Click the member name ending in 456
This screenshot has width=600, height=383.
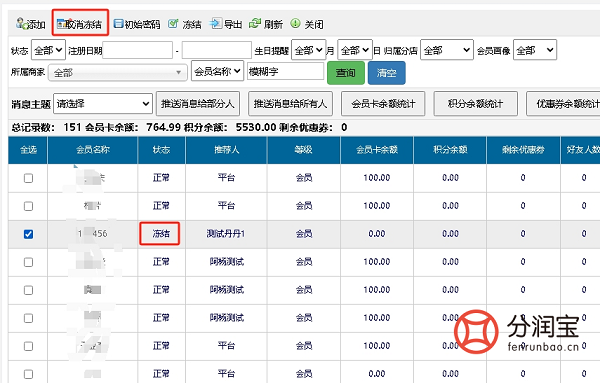(x=93, y=233)
